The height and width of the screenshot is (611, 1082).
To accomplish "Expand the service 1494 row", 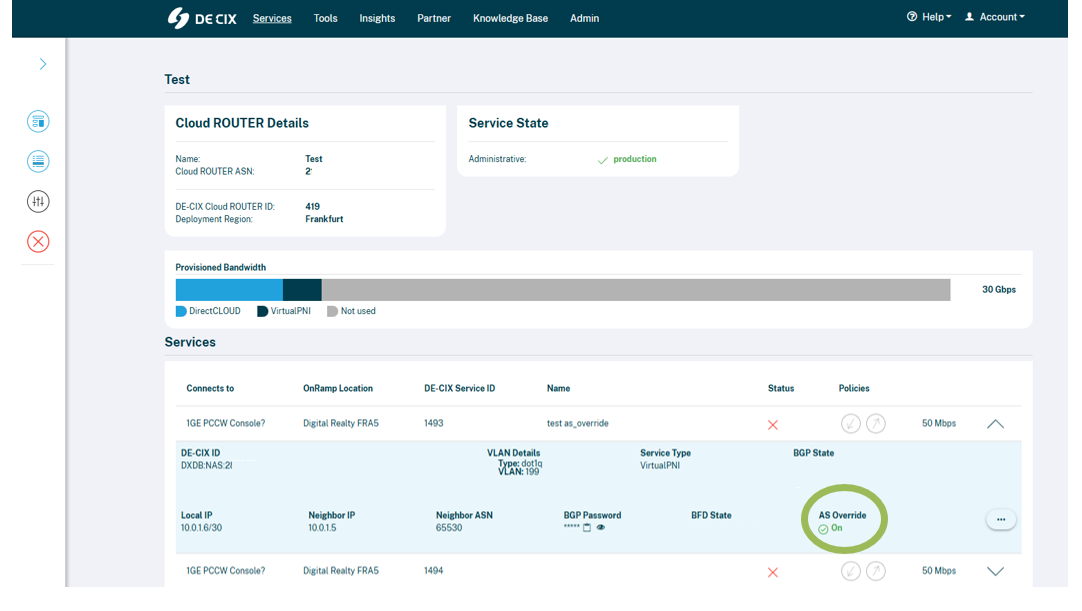I will (x=995, y=571).
